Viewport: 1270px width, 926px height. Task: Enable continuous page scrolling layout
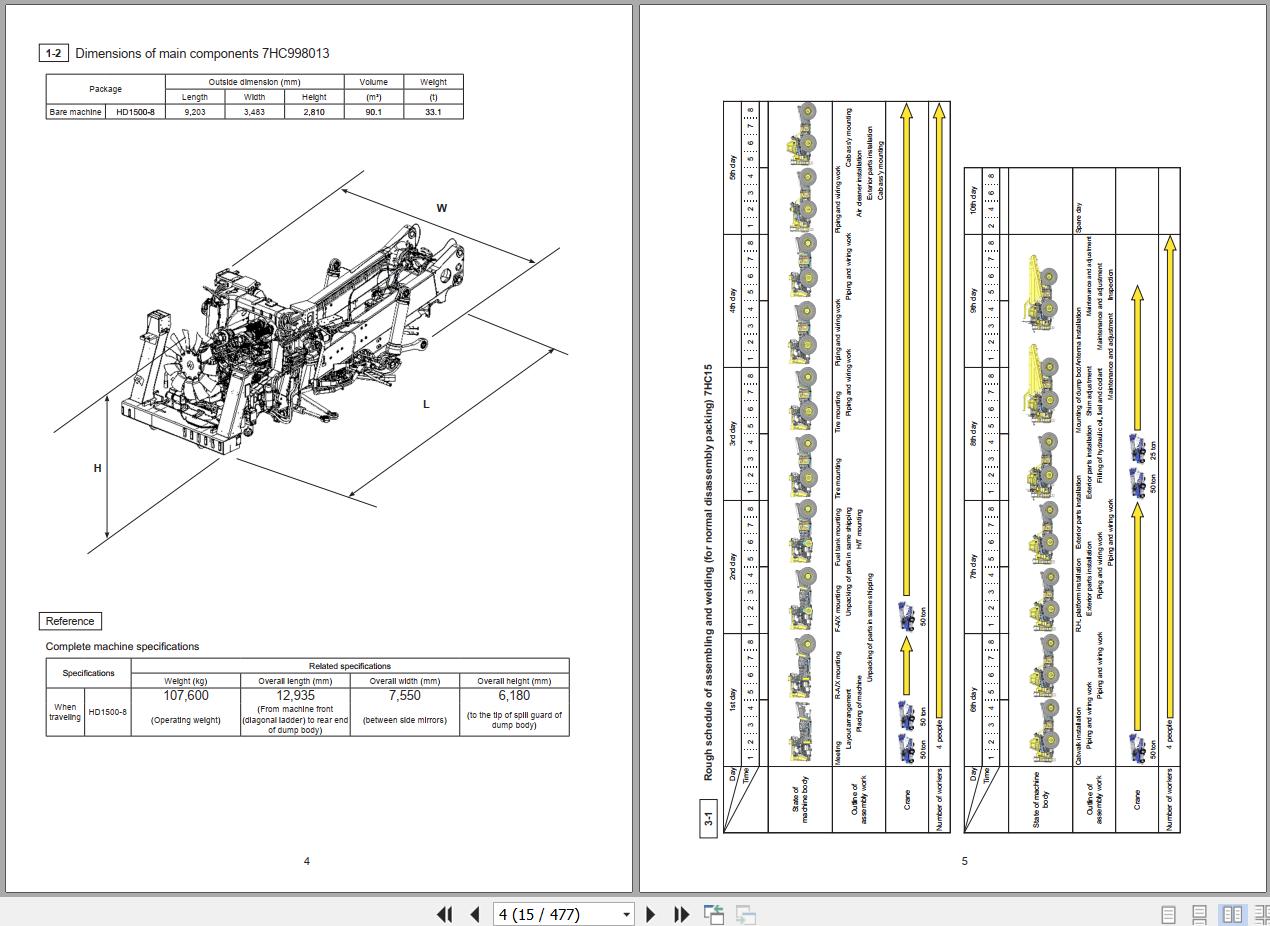(1199, 914)
